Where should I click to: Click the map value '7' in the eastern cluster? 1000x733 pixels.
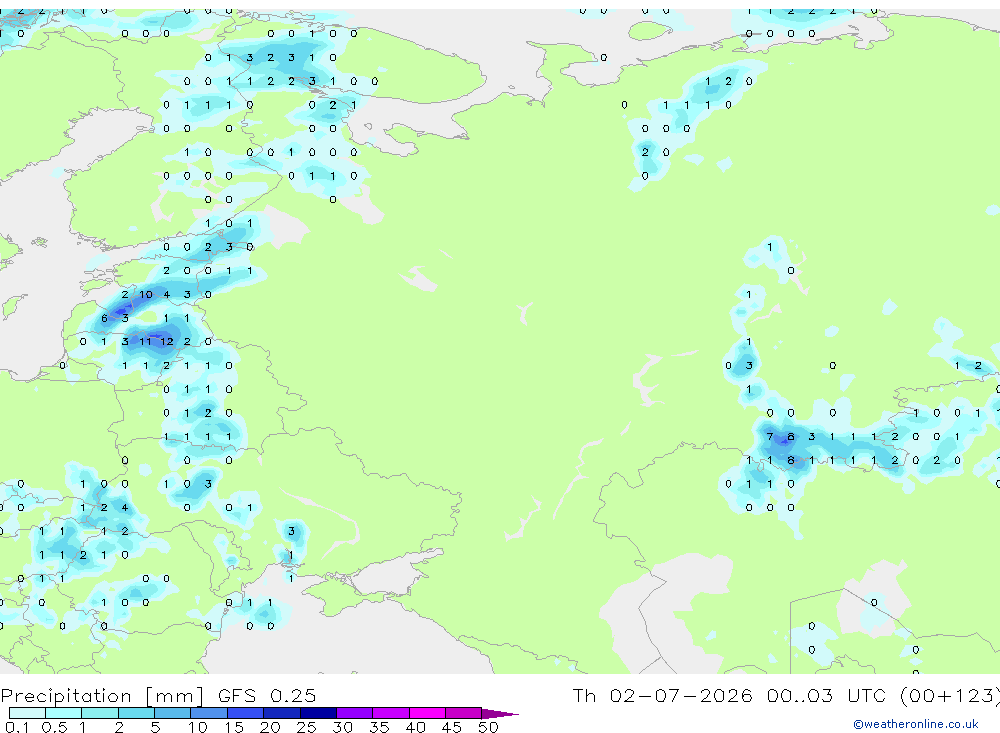(x=770, y=436)
